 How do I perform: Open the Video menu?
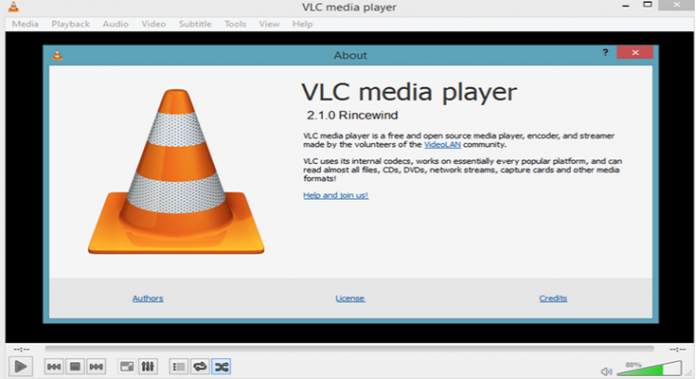[x=154, y=24]
